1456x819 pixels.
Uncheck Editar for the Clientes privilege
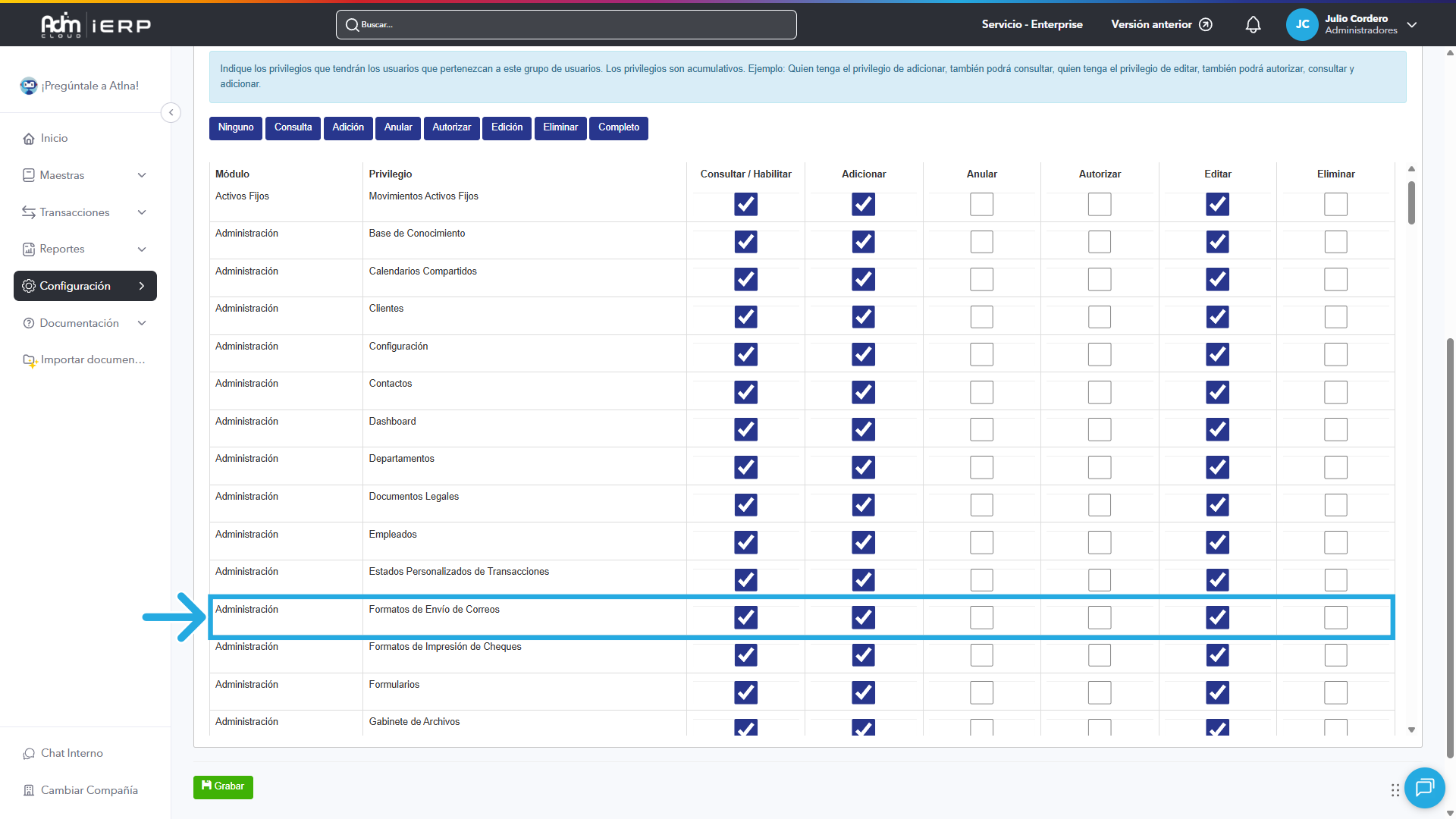[1217, 317]
